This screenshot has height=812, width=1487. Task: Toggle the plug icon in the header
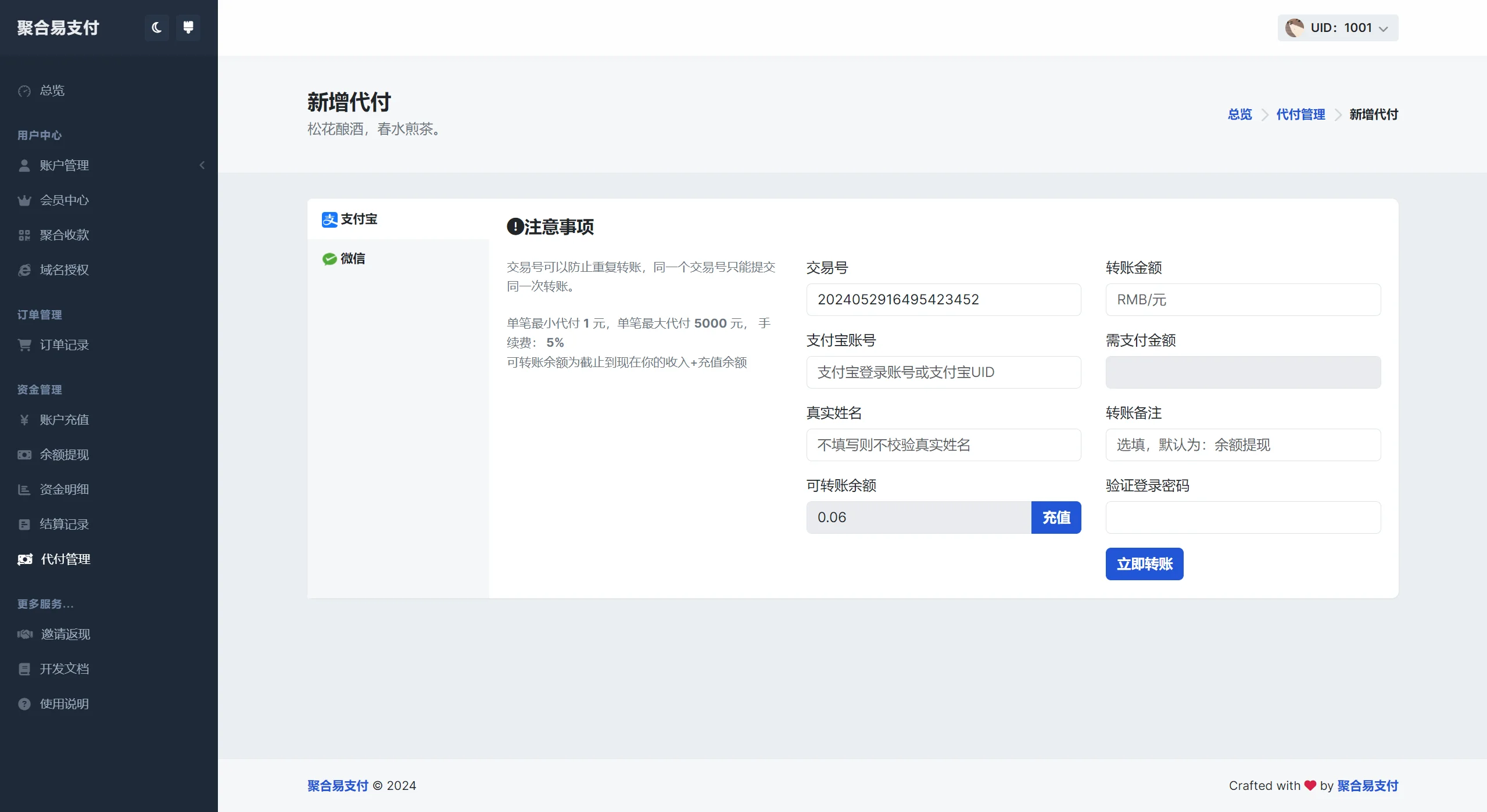click(187, 27)
